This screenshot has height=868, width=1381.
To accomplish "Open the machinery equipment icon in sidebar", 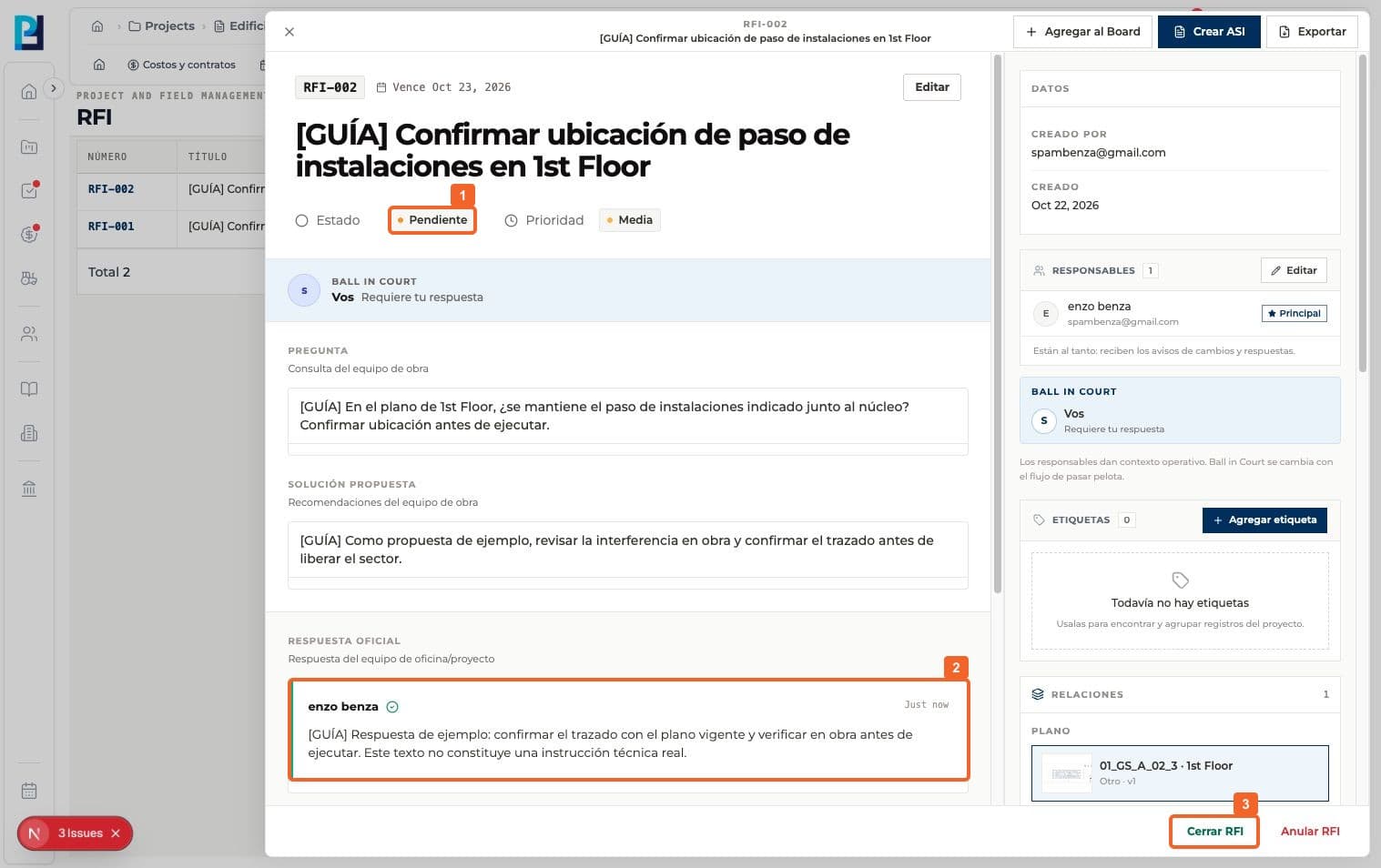I will point(29,278).
